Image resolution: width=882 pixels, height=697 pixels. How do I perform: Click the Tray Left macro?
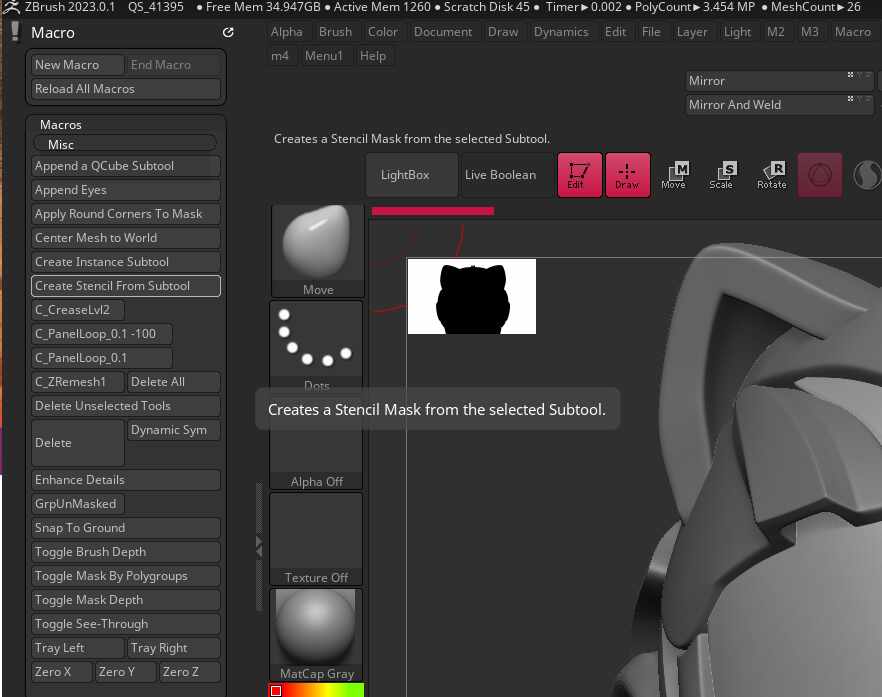pos(78,648)
